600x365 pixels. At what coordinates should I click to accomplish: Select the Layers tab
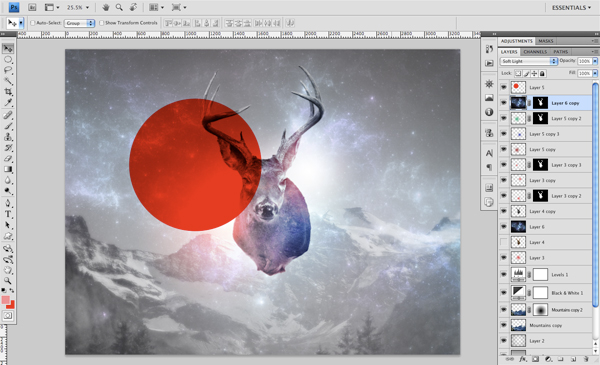pyautogui.click(x=509, y=52)
